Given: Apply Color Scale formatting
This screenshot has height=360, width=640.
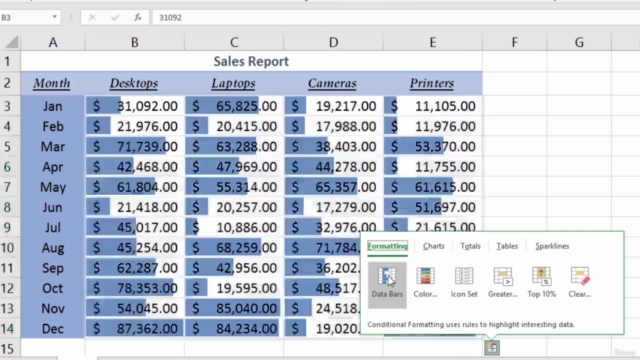Looking at the screenshot, I should [x=425, y=282].
